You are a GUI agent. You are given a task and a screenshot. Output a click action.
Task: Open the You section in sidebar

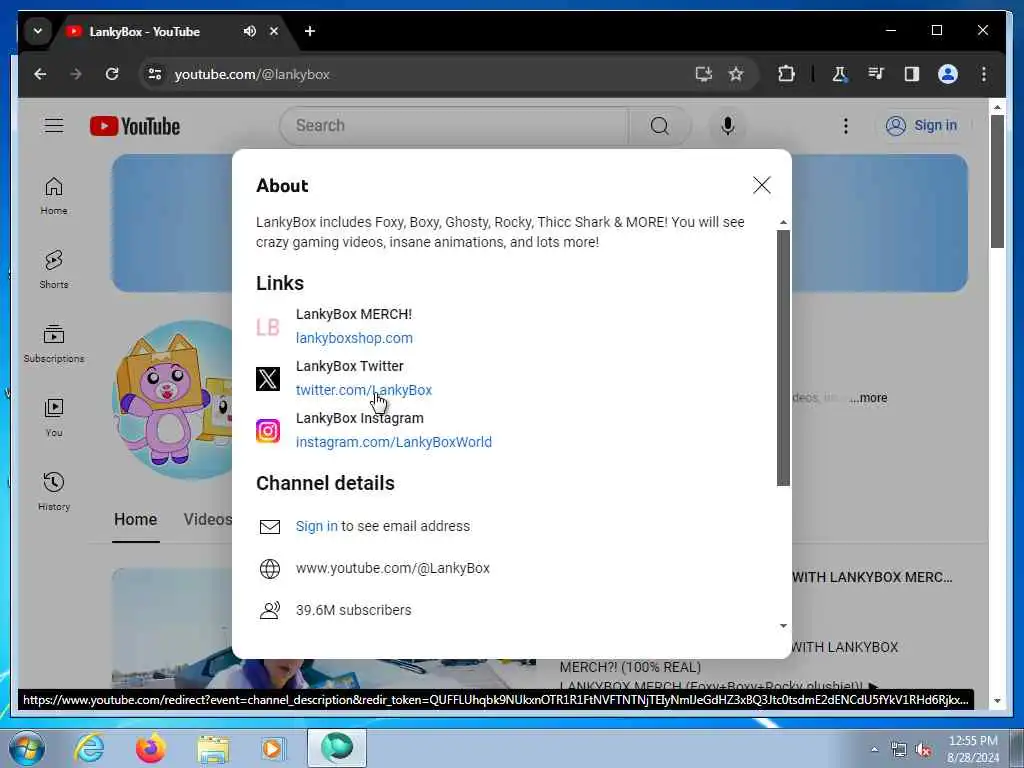[x=54, y=417]
